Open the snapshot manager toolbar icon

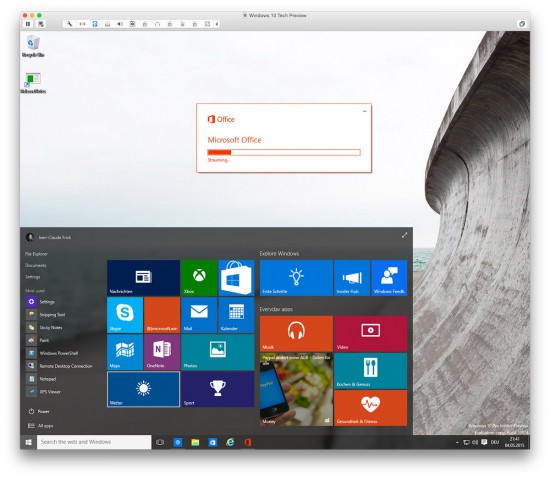coord(41,24)
